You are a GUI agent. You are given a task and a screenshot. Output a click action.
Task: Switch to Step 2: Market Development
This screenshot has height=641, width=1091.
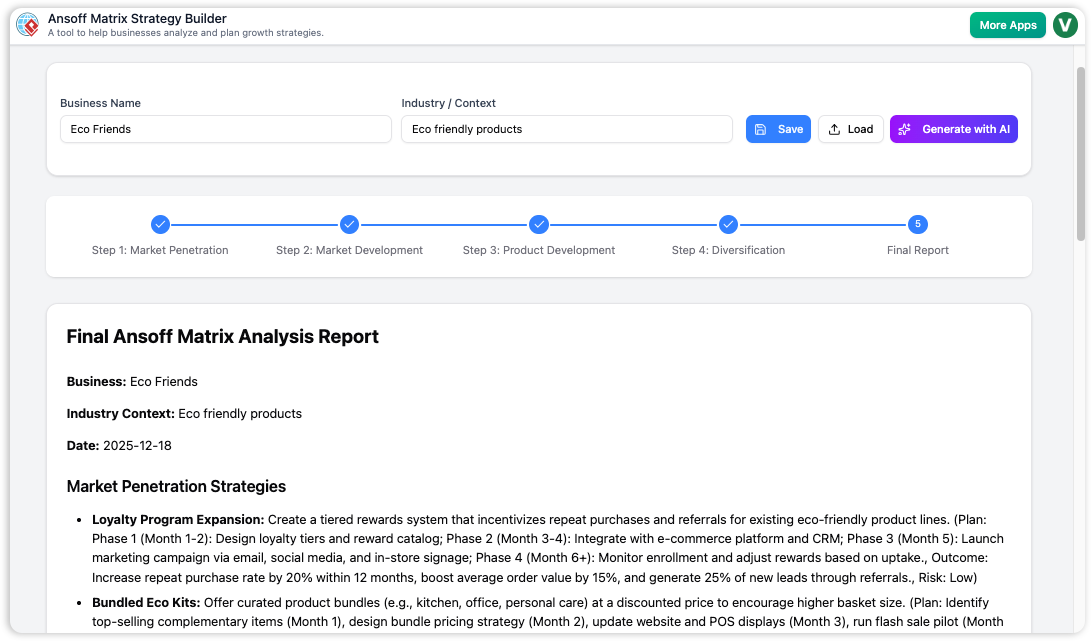click(x=349, y=250)
